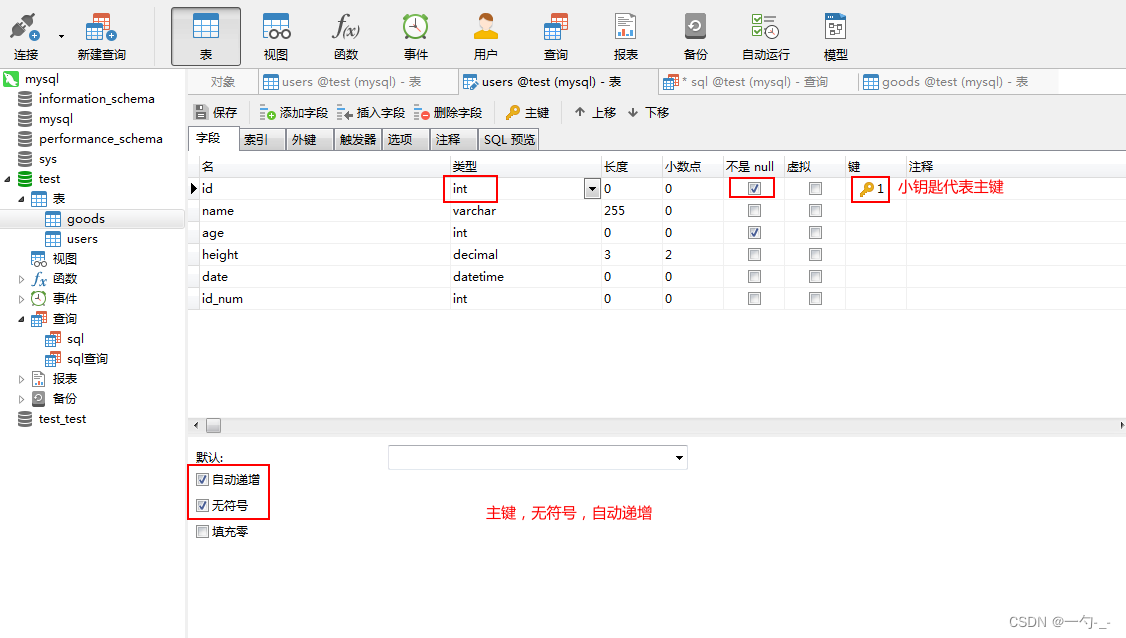
Task: Toggle 不是 null for height field
Action: pyautogui.click(x=754, y=254)
